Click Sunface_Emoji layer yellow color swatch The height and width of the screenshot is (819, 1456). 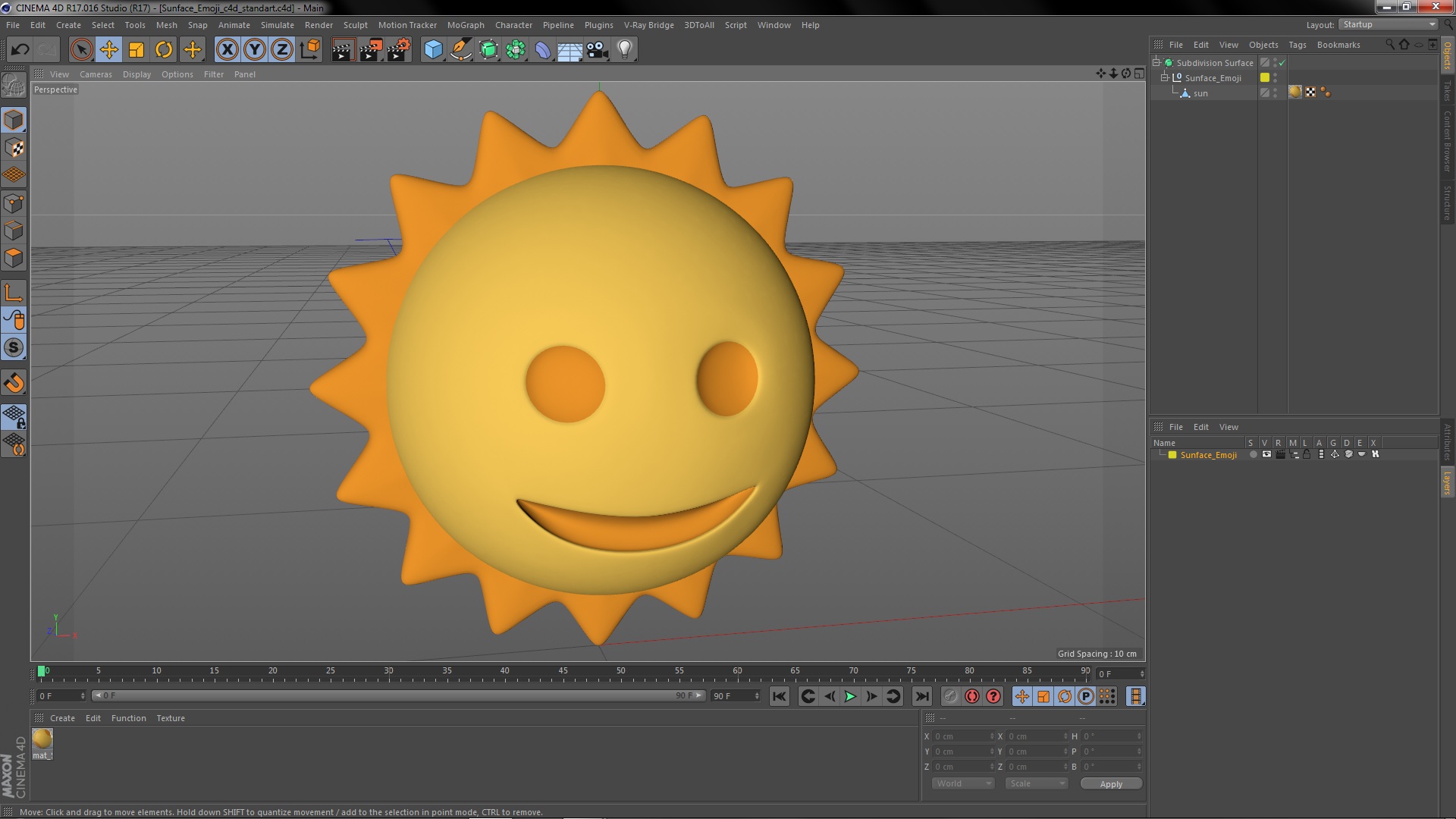pos(1172,455)
